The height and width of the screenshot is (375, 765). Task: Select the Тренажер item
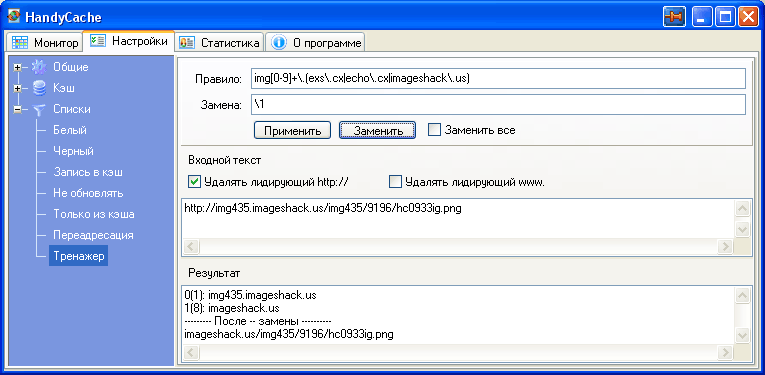(79, 256)
